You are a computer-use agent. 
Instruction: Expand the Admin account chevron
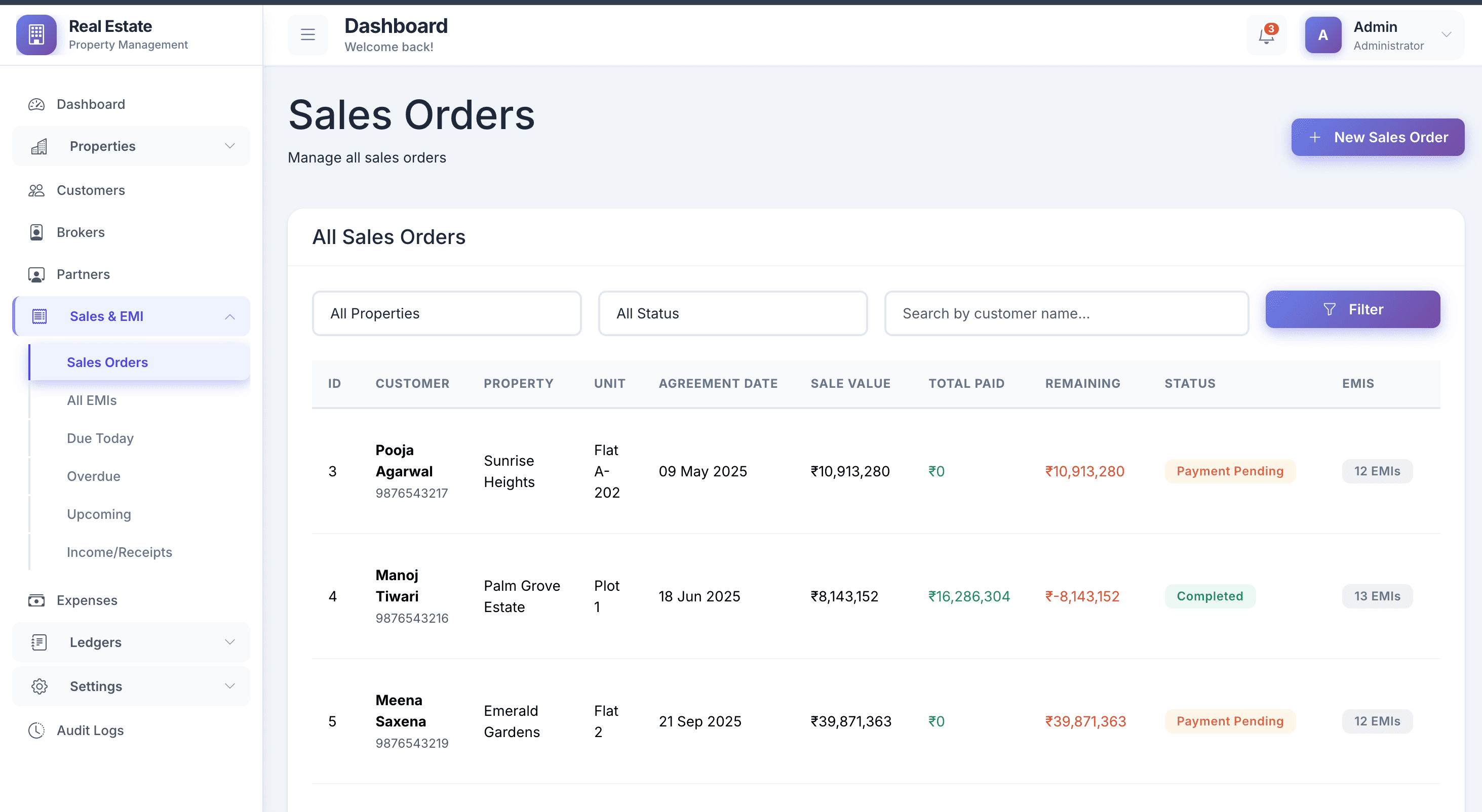1446,35
